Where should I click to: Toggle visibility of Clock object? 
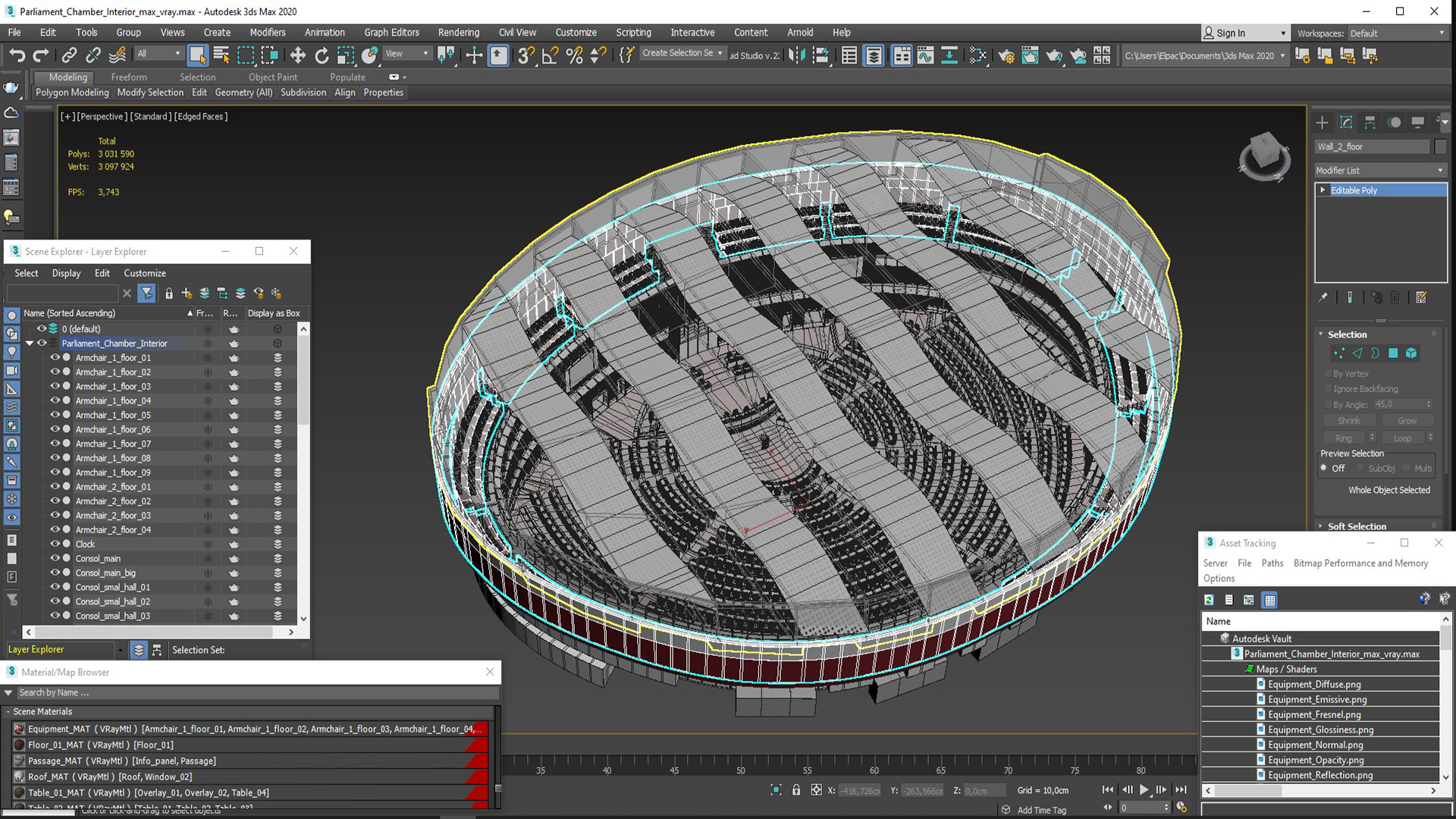tap(55, 544)
